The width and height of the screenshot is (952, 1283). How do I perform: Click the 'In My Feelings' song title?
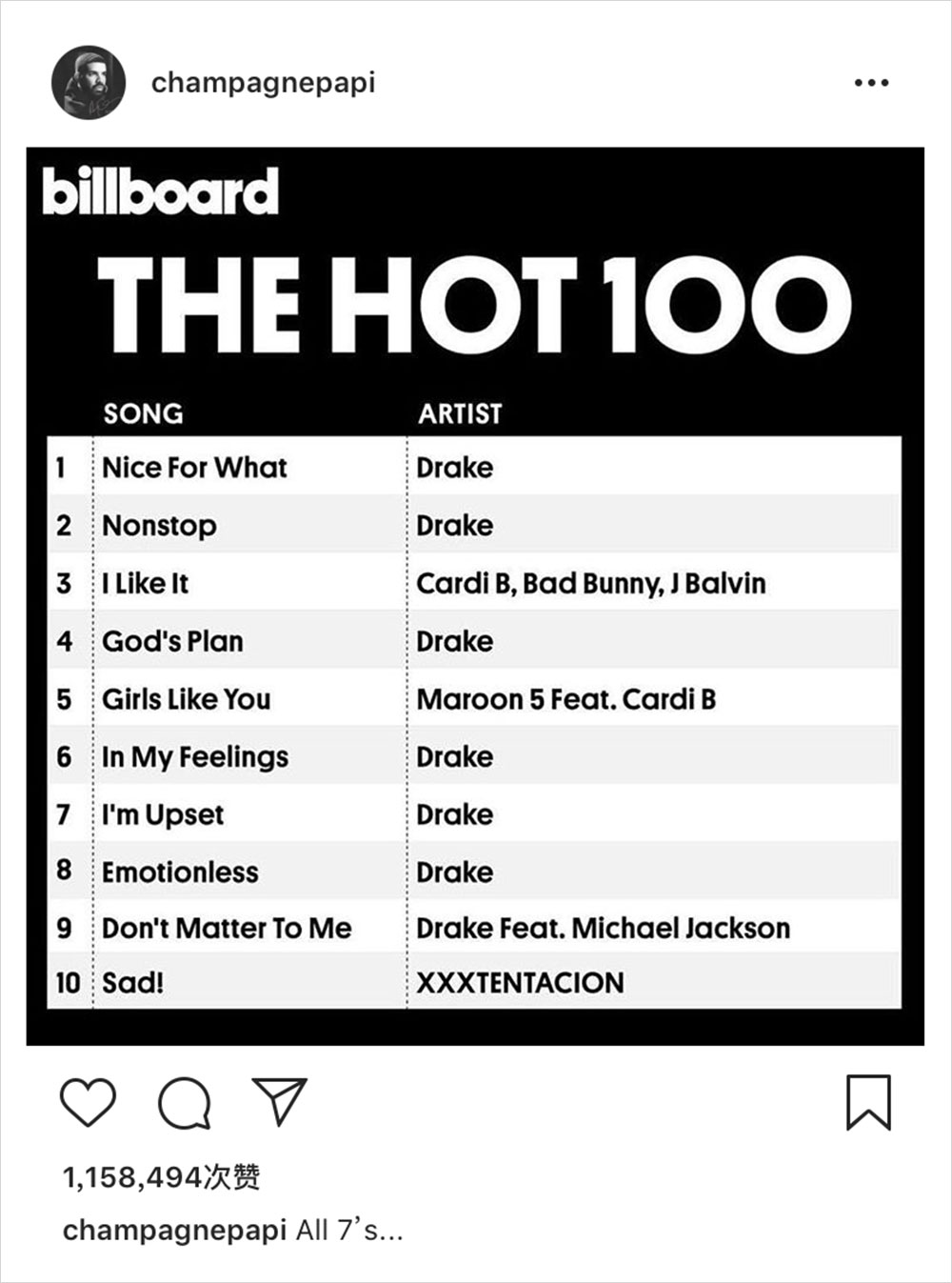click(x=195, y=757)
